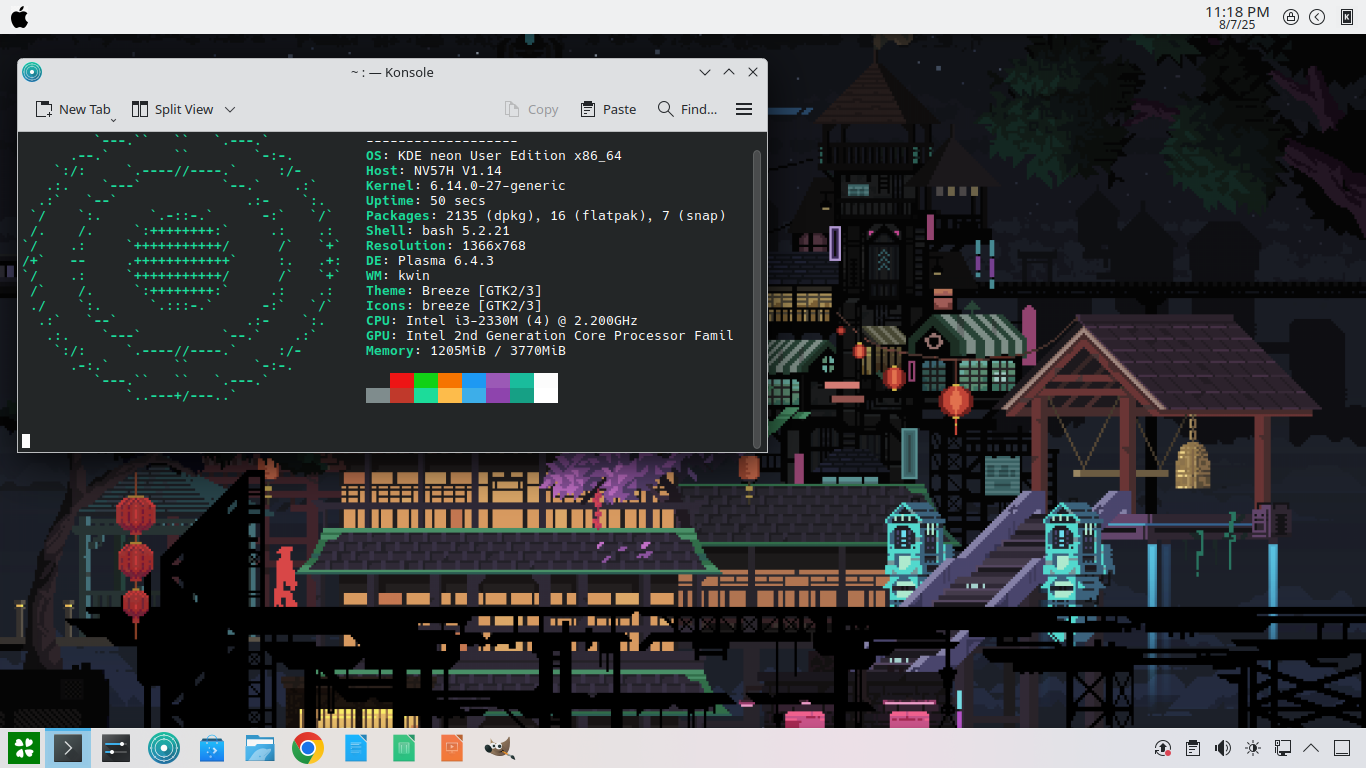This screenshot has width=1366, height=768.
Task: Click the Konsole terminal icon in taskbar
Action: 68,748
